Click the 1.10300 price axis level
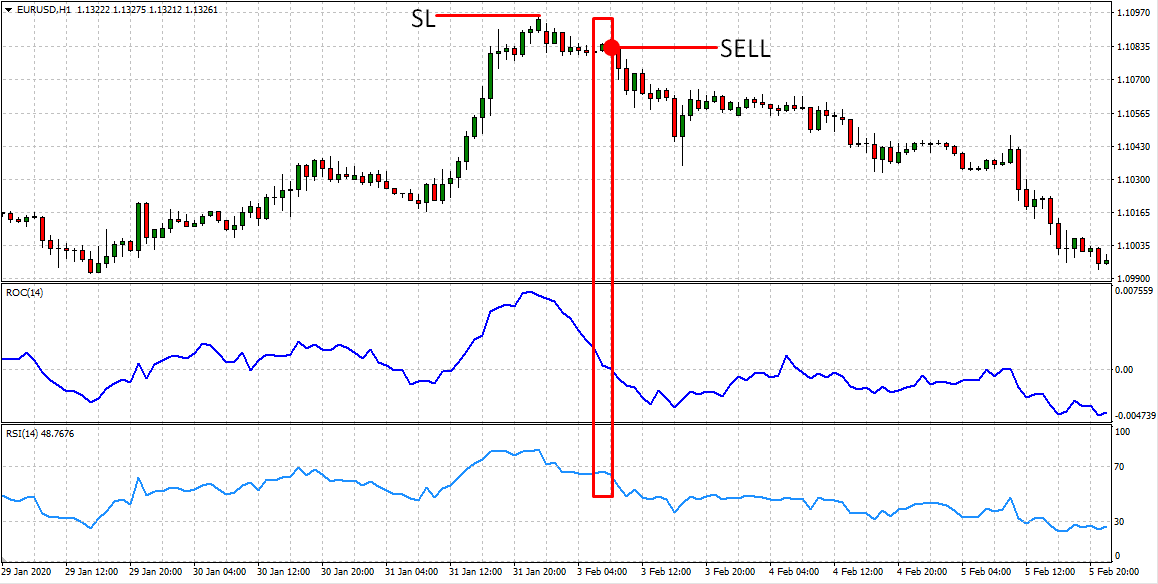1158x584 pixels. click(1134, 180)
